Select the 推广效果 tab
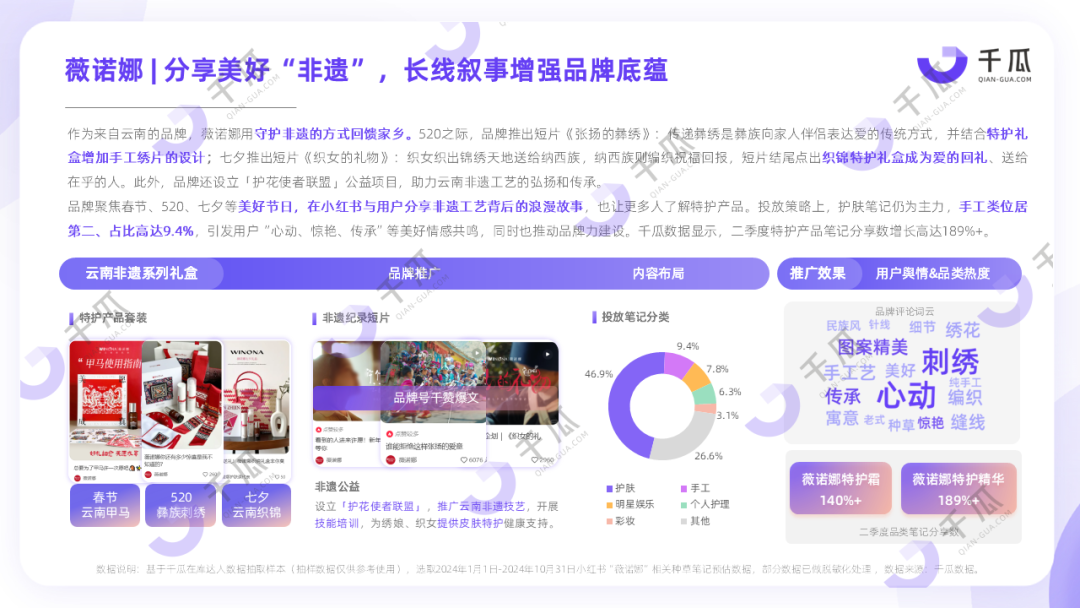The width and height of the screenshot is (1080, 608). click(x=818, y=273)
